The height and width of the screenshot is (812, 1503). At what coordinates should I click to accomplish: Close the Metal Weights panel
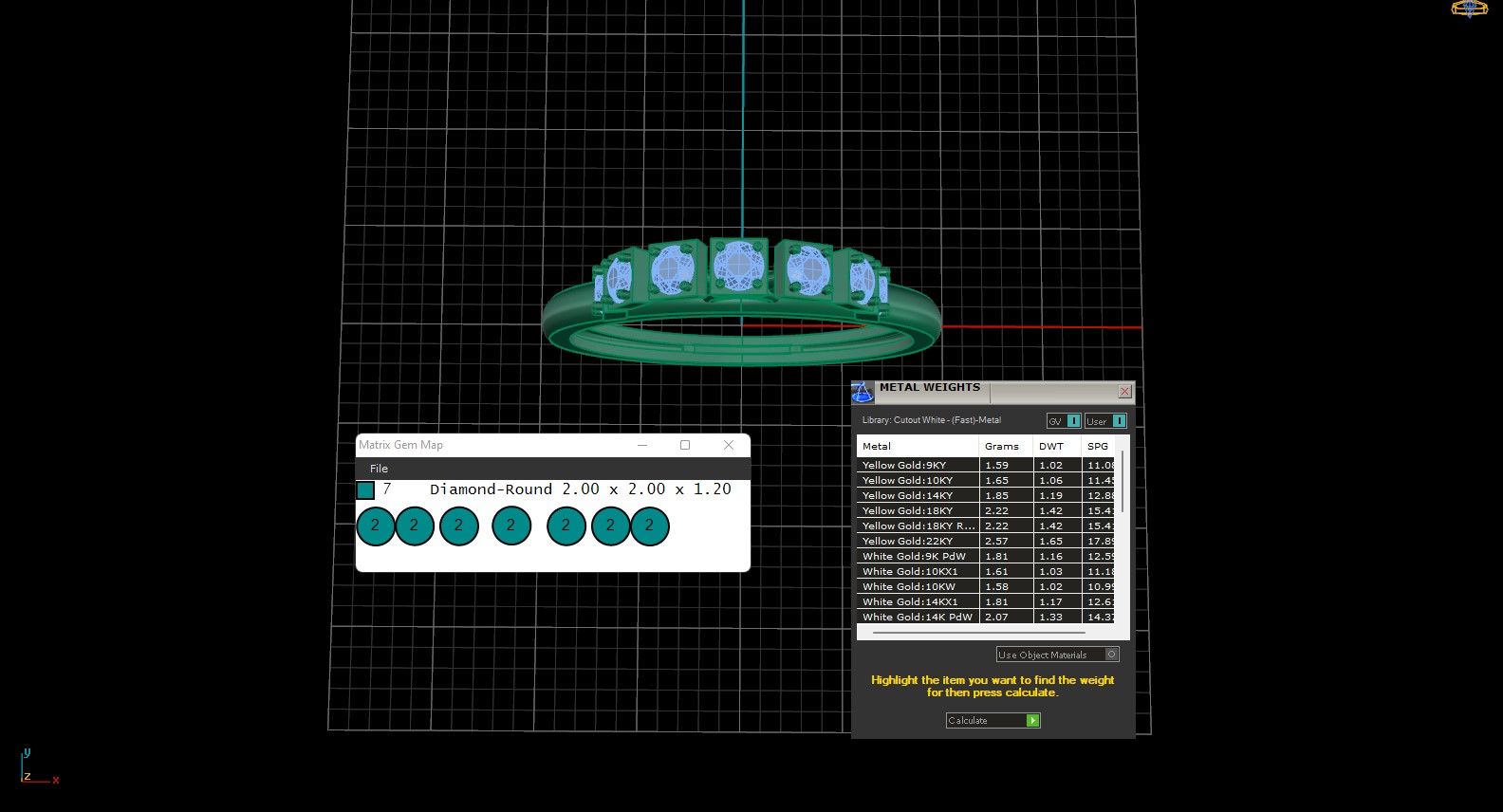(1124, 391)
